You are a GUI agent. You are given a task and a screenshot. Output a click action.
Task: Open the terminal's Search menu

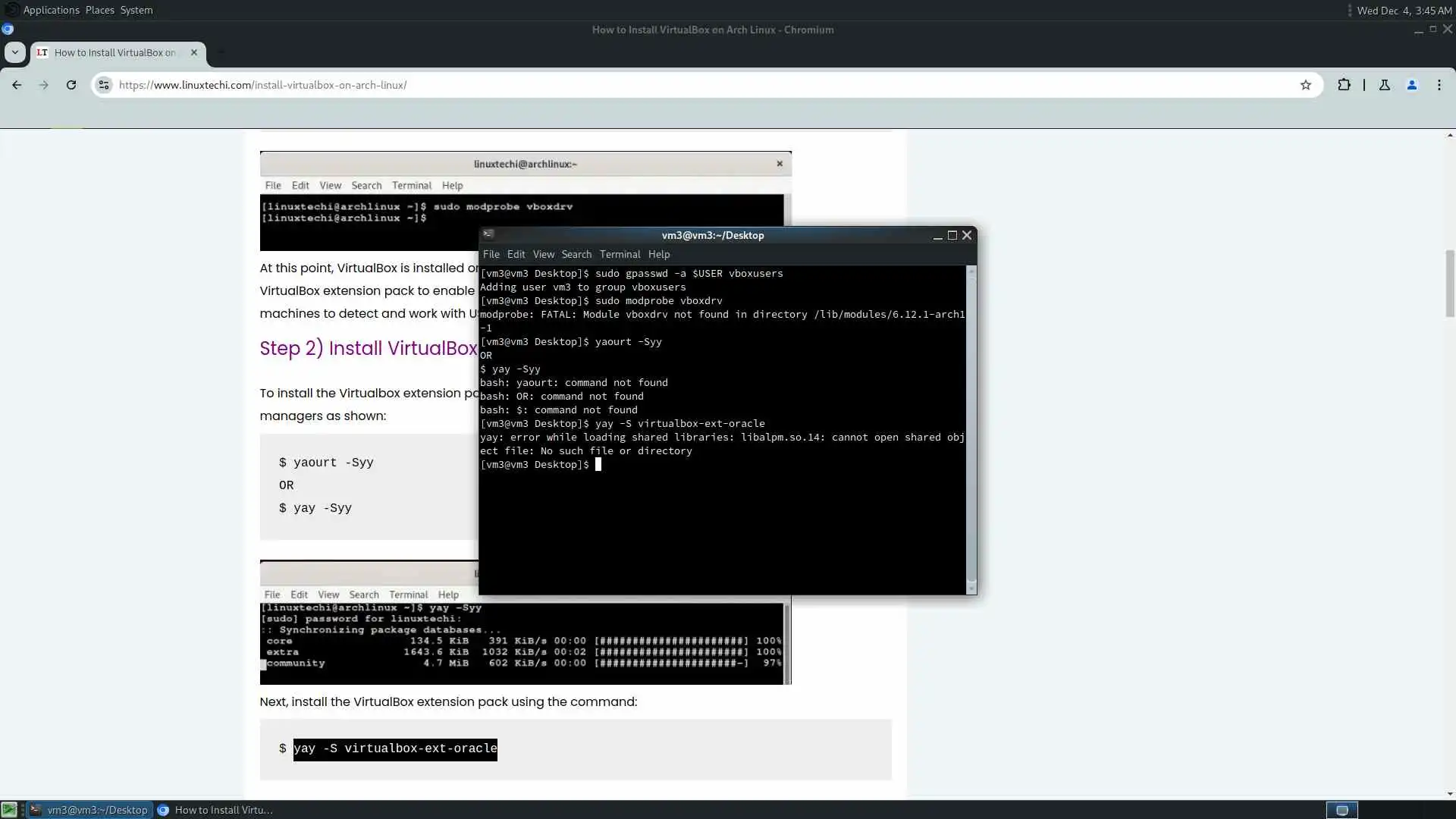pyautogui.click(x=576, y=254)
